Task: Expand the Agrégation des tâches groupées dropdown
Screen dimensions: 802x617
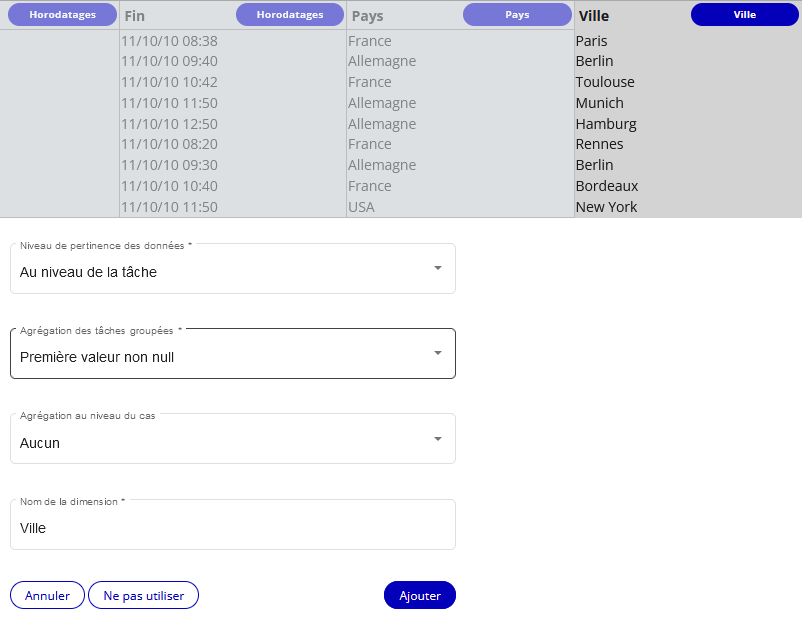Action: 232,355
